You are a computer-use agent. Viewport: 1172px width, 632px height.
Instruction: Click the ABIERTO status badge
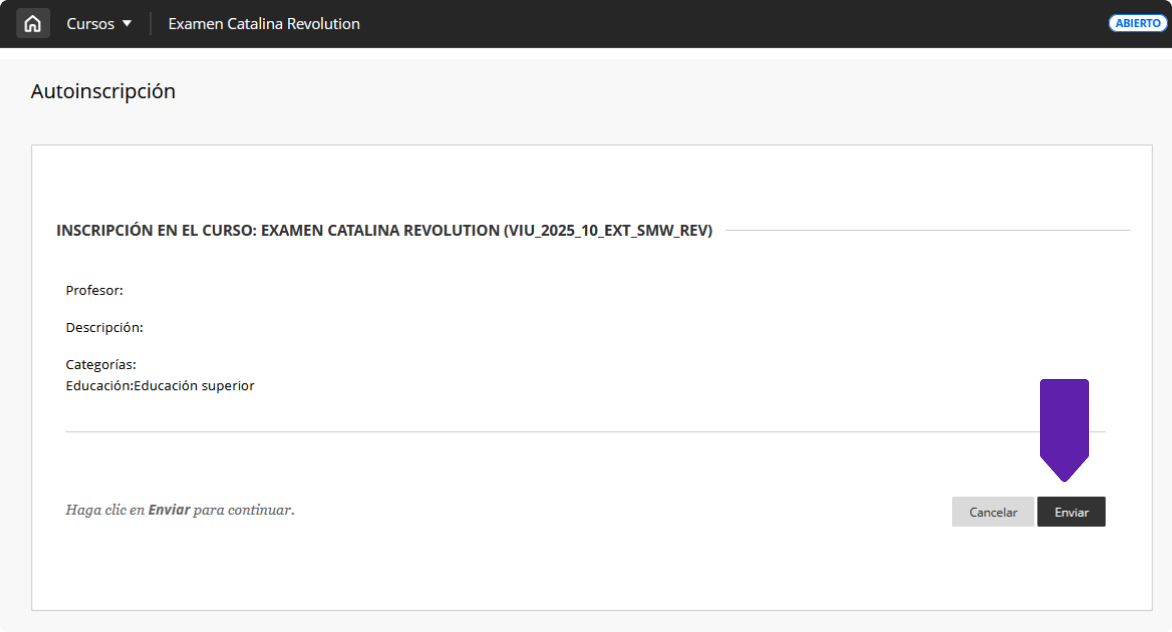[1138, 23]
